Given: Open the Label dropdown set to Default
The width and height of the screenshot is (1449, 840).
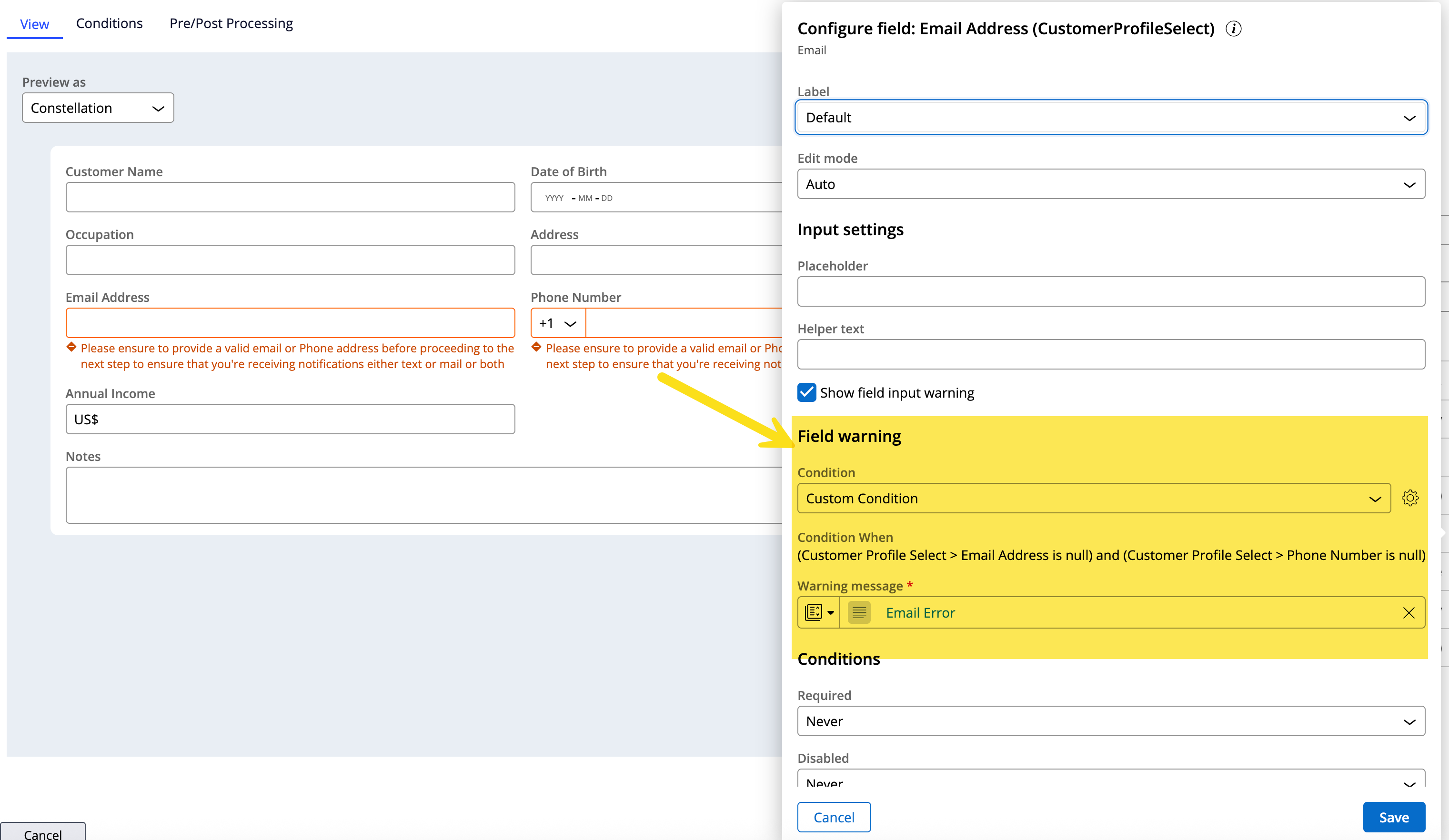Looking at the screenshot, I should point(1110,117).
